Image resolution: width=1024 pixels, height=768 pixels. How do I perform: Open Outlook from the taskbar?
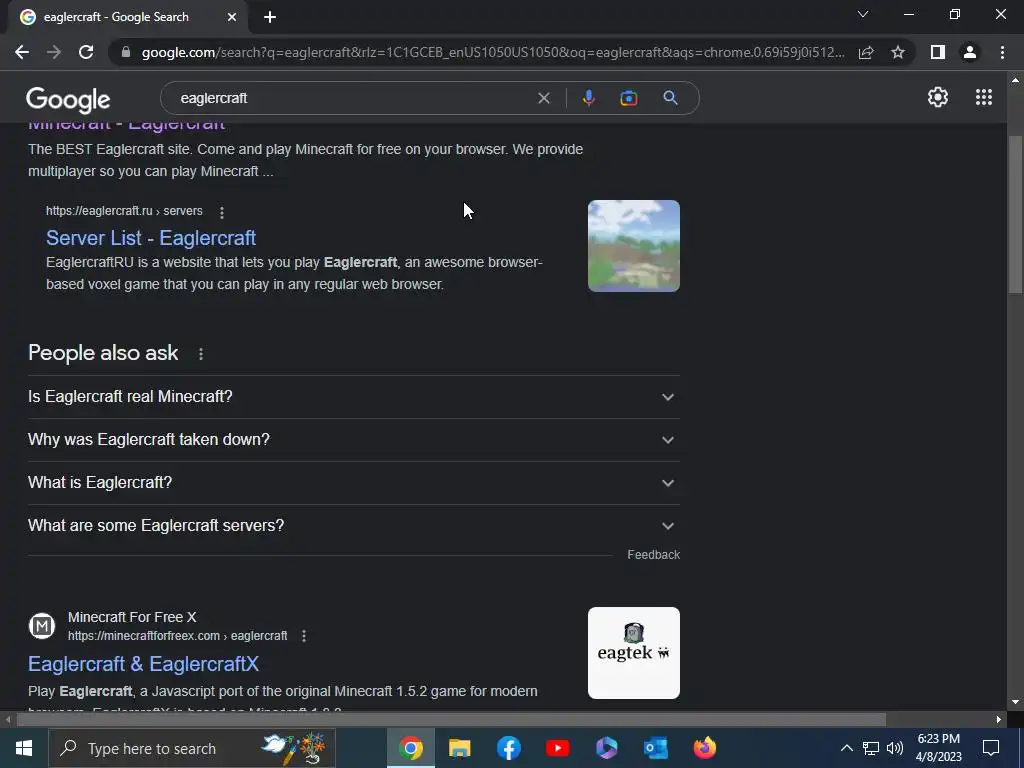click(x=656, y=748)
